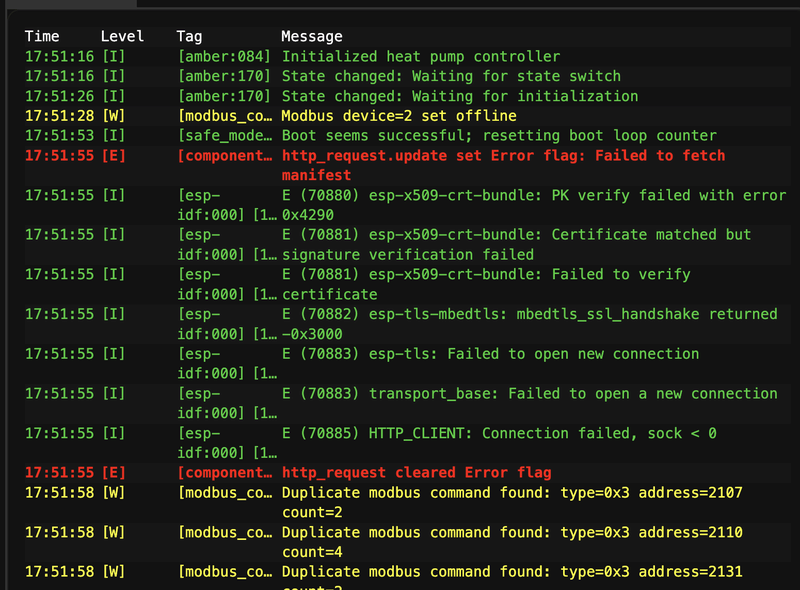This screenshot has width=800, height=590.
Task: Select 'Certificate matched but signature' message
Action: tap(516, 244)
